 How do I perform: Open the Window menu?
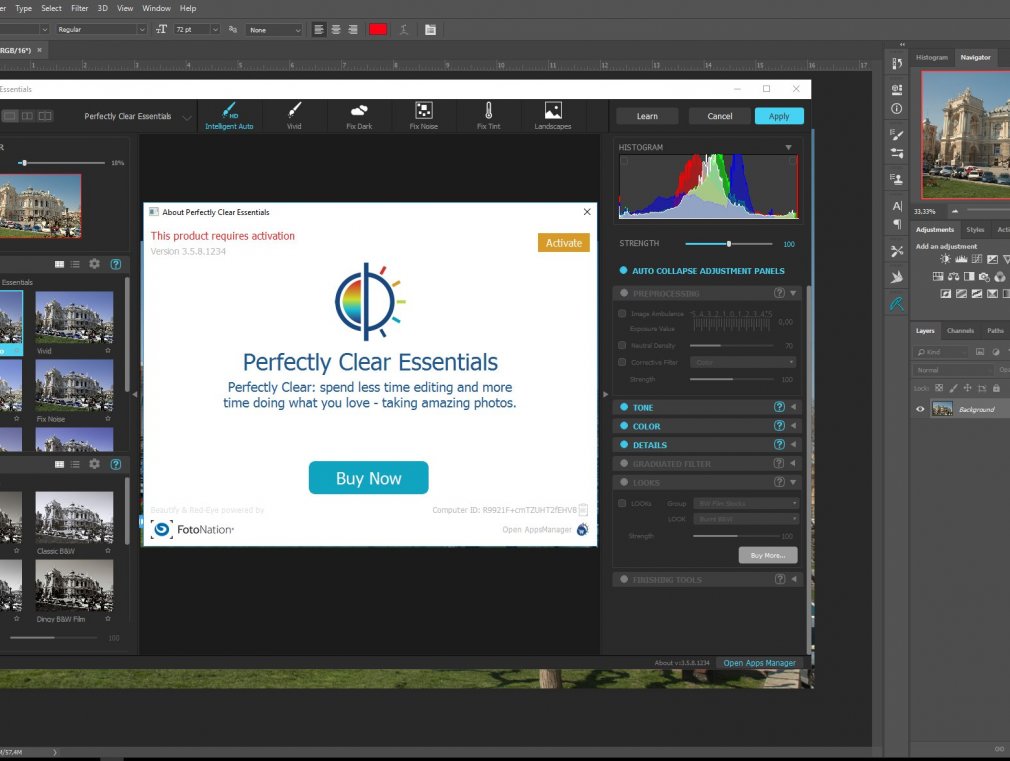click(156, 8)
